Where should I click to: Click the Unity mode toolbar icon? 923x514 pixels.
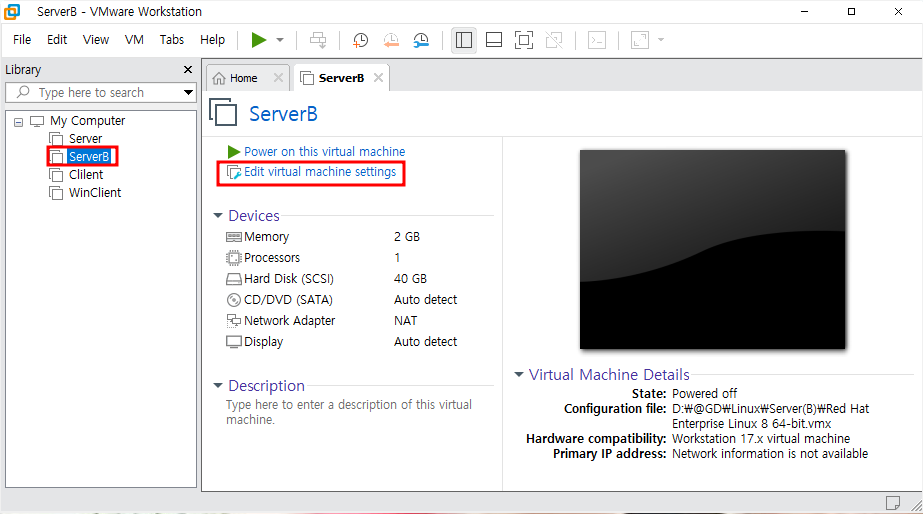coord(554,40)
